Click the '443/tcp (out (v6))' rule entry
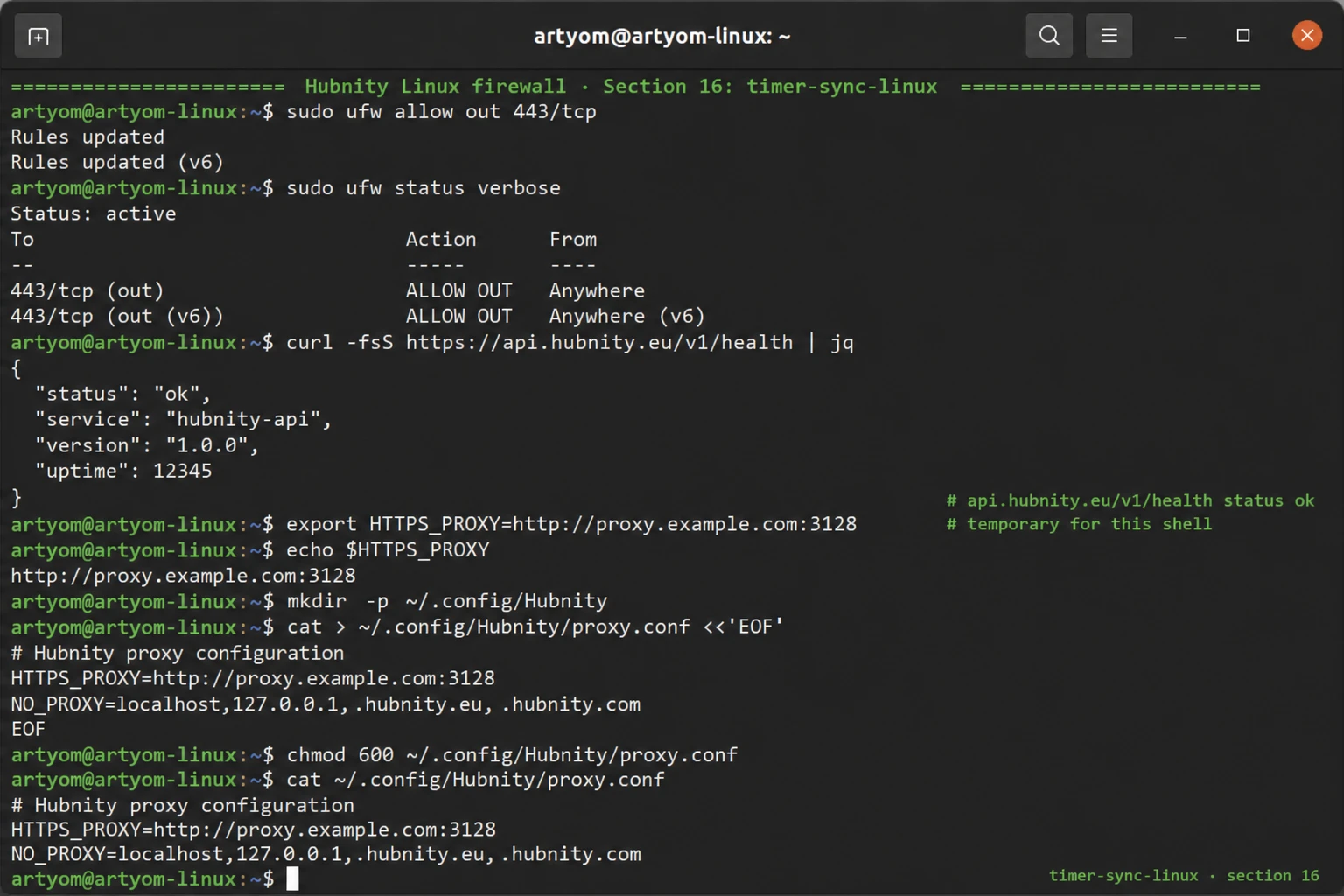Image resolution: width=1344 pixels, height=896 pixels. pyautogui.click(x=117, y=316)
